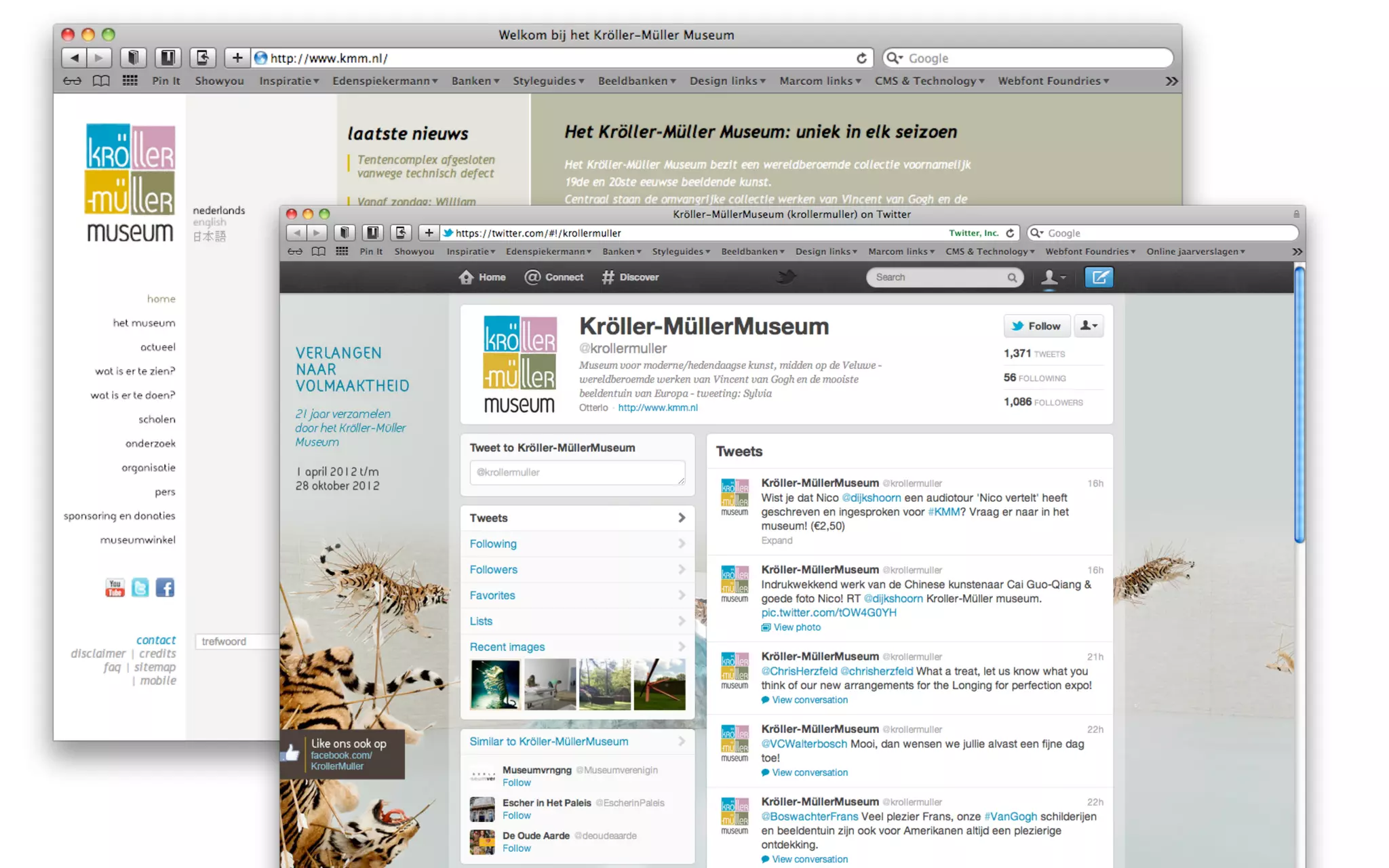Click the compose new tweet button
The width and height of the screenshot is (1389, 868).
[x=1099, y=277]
